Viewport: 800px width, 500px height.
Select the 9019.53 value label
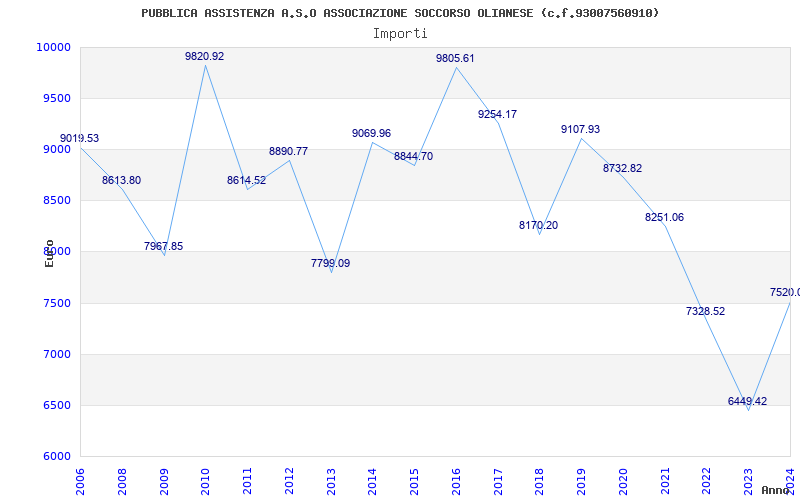pyautogui.click(x=80, y=139)
